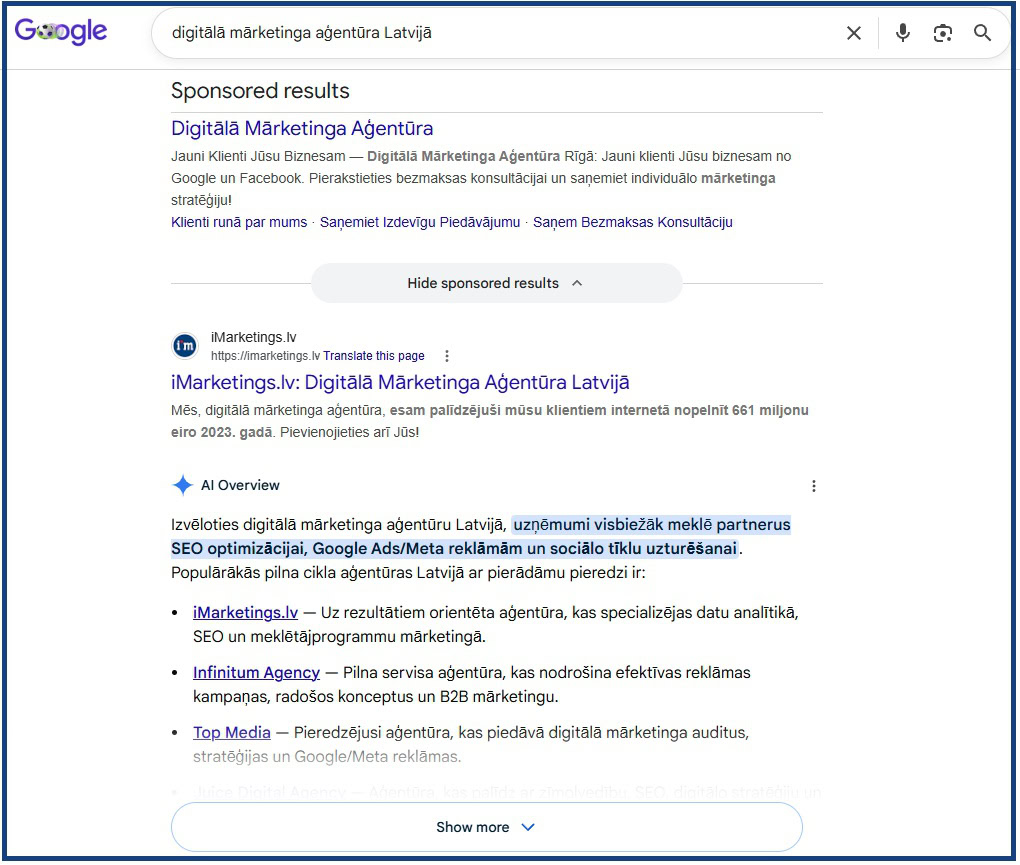Open the iMarketings.lv organic result title
This screenshot has height=865, width=1020.
[x=400, y=382]
